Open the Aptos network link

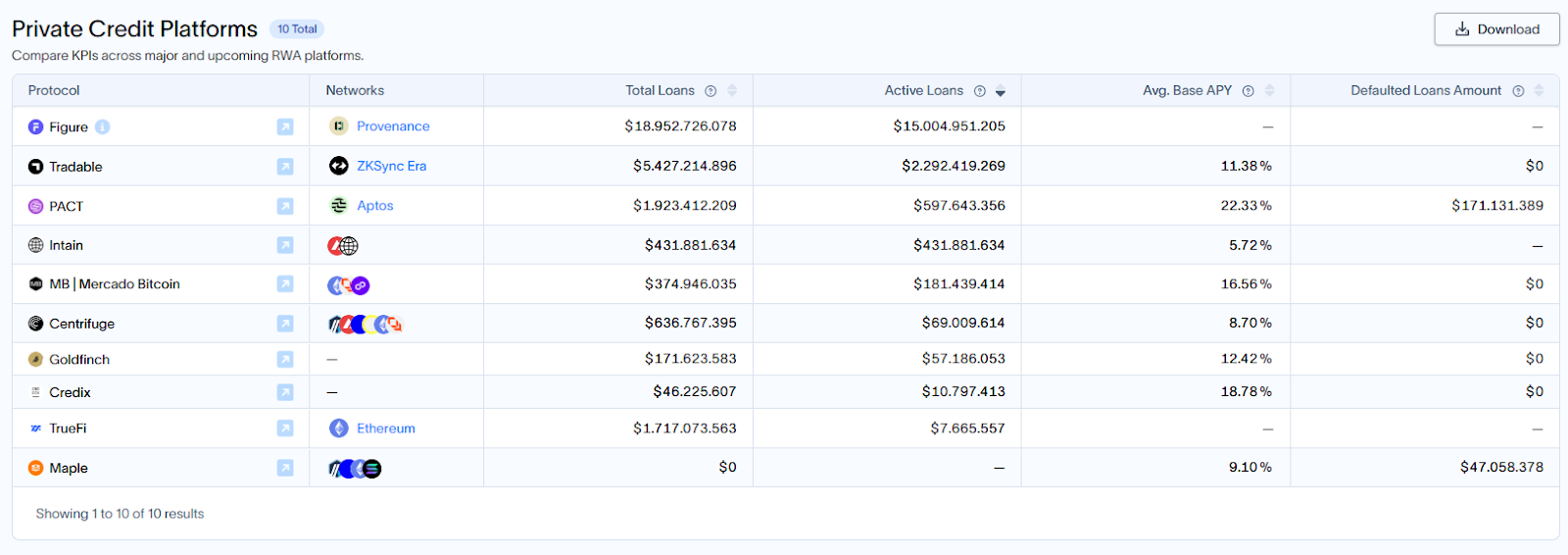375,205
